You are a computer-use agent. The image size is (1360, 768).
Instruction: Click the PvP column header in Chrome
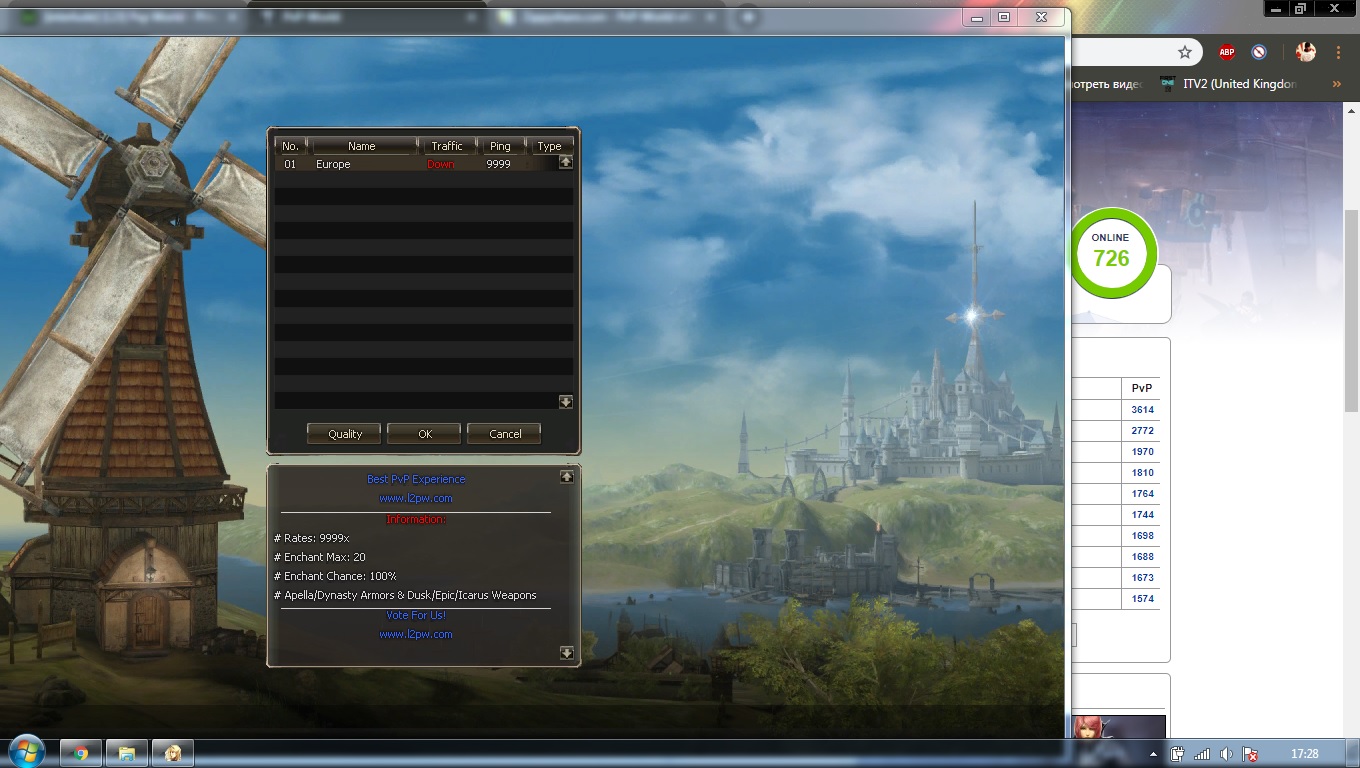click(1141, 388)
